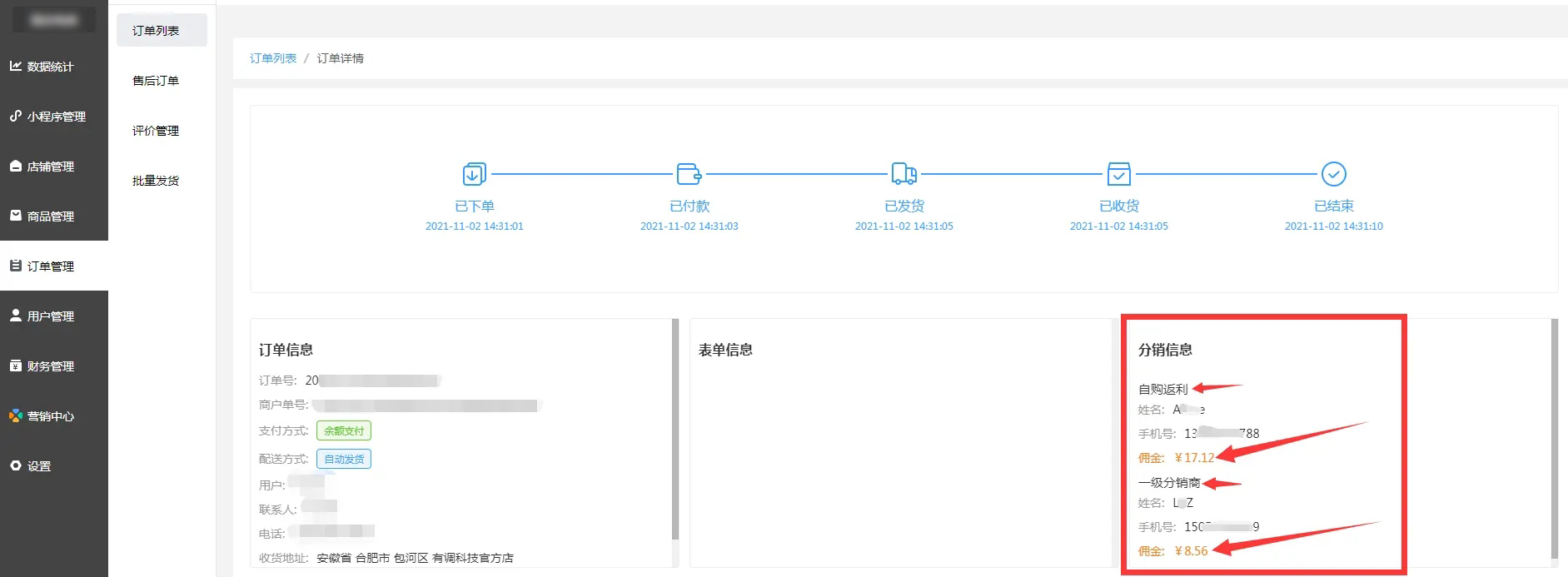Click the 用户管理 person icon

click(16, 316)
